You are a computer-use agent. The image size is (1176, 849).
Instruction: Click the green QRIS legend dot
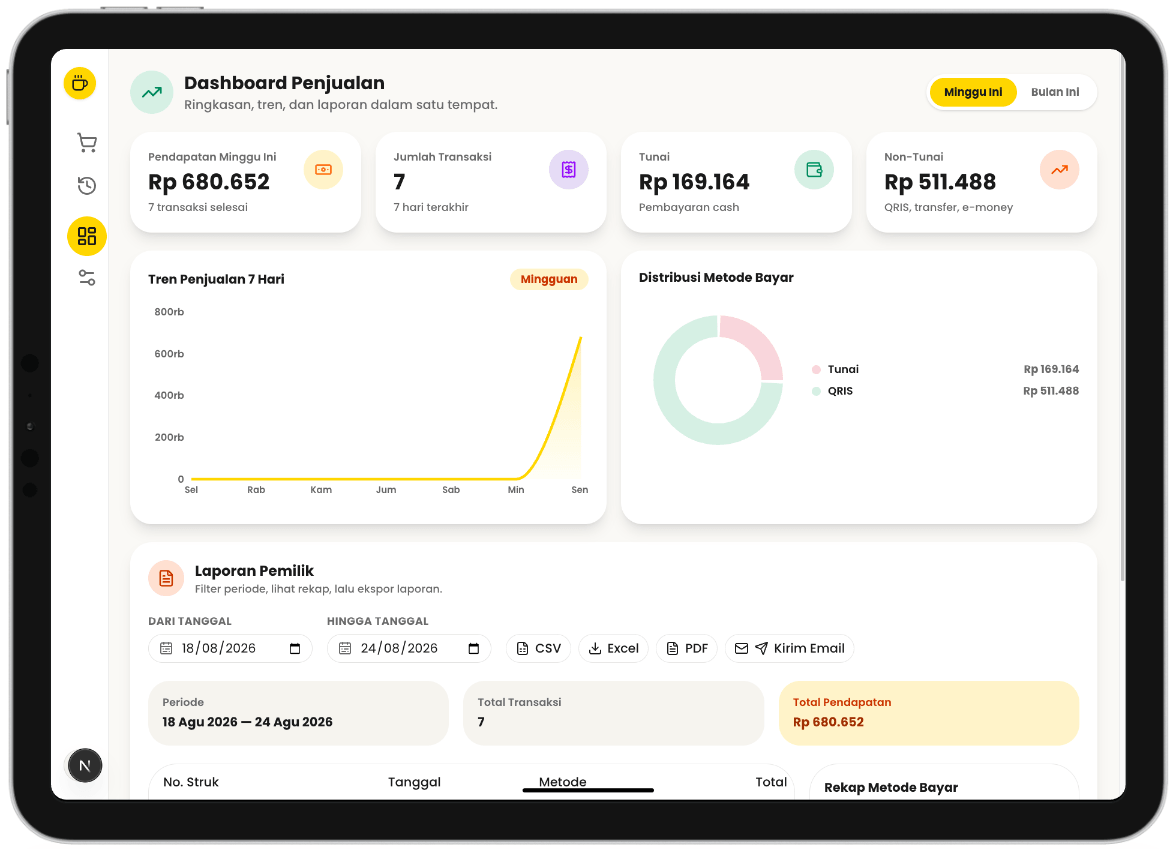coord(816,392)
